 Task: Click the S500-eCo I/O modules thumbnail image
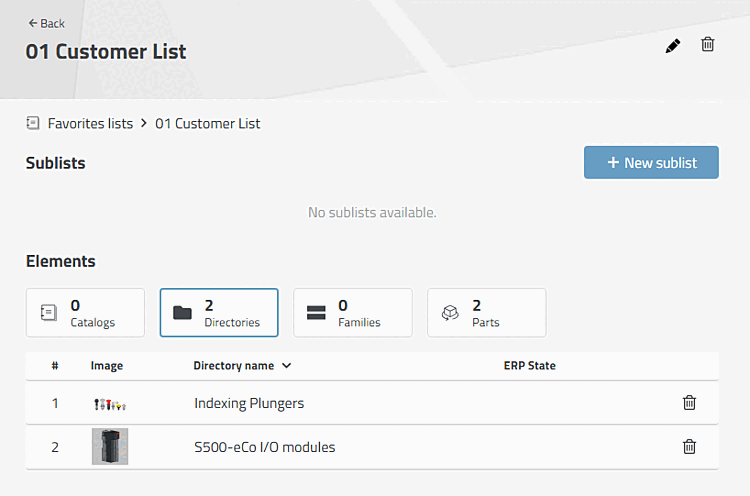coord(110,447)
